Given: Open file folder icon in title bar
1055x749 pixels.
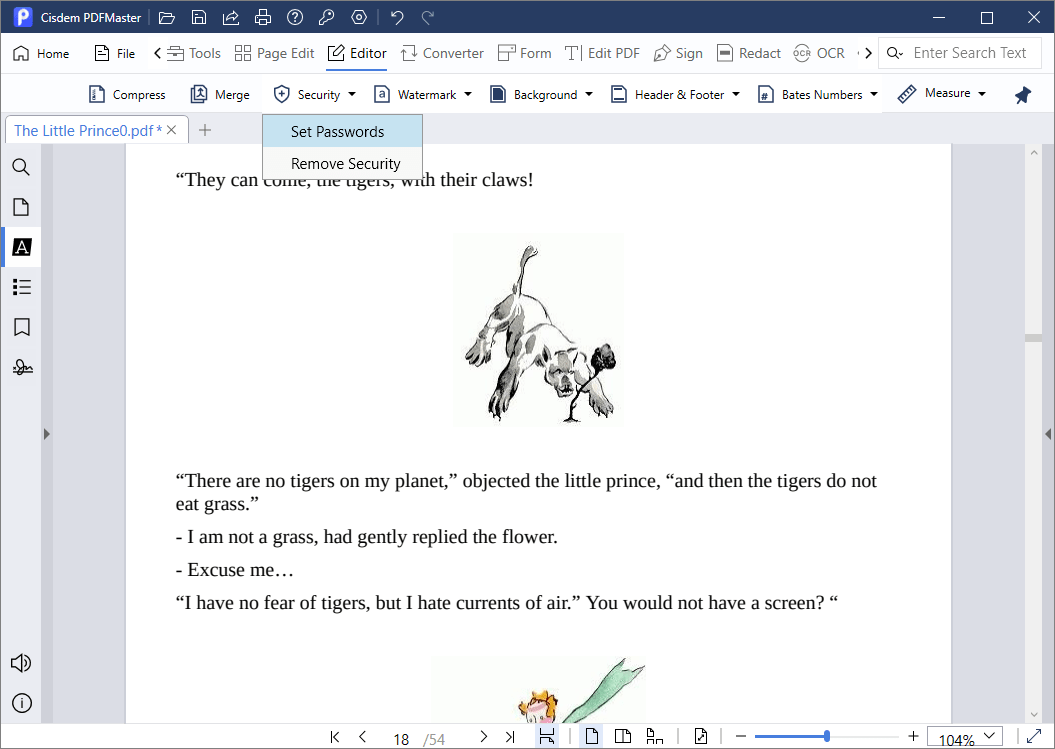Looking at the screenshot, I should point(167,17).
